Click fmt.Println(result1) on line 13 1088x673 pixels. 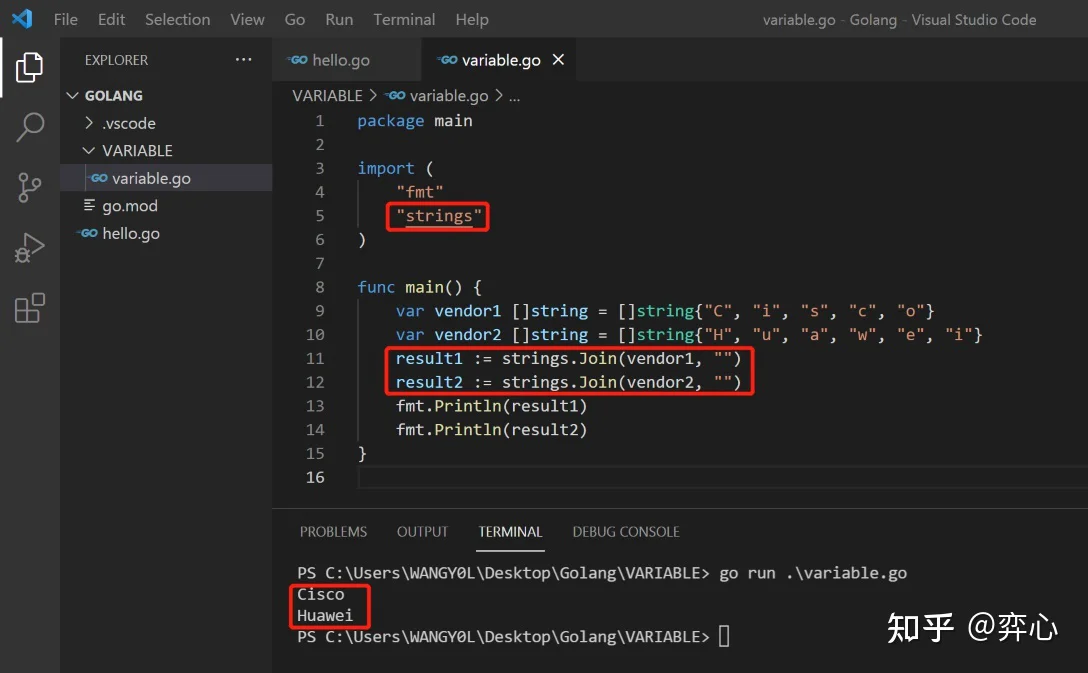coord(491,406)
